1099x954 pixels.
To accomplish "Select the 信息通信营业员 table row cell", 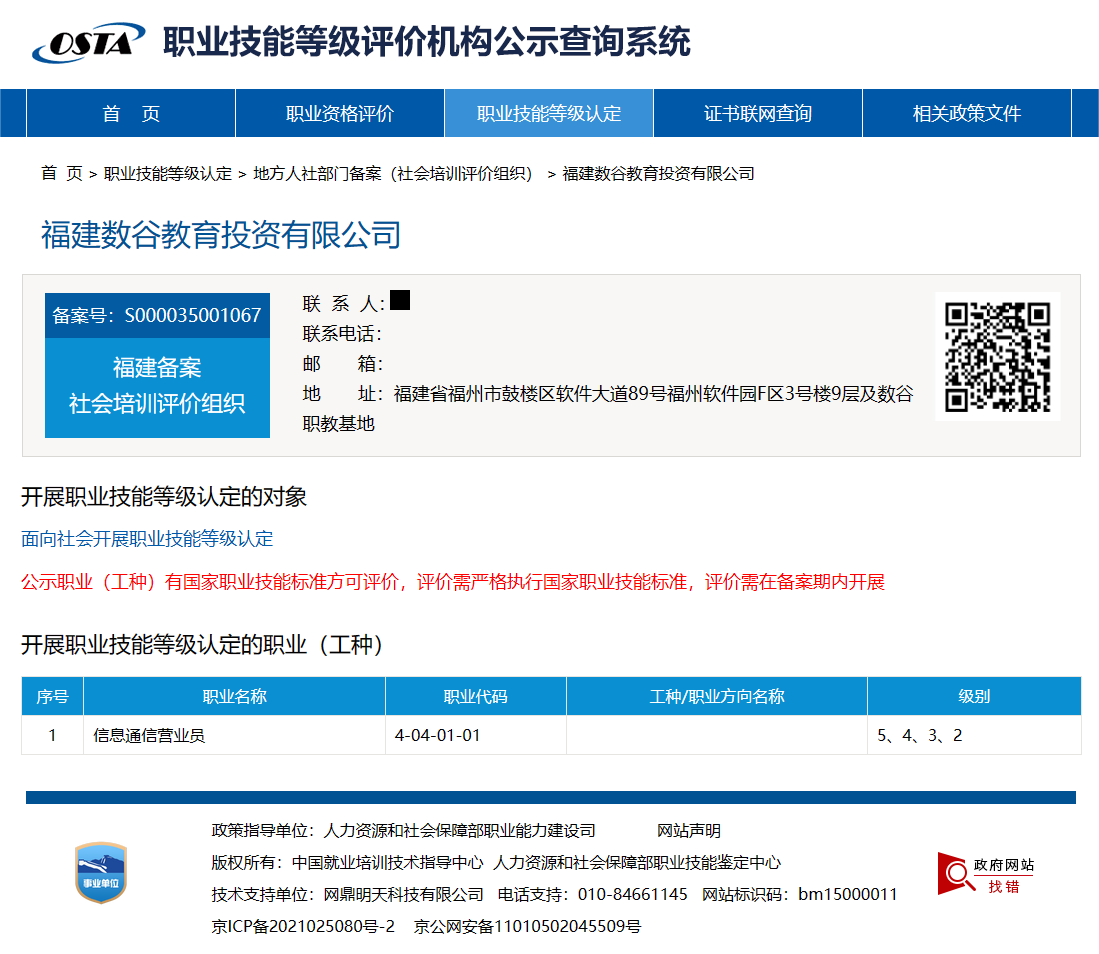I will tap(150, 736).
